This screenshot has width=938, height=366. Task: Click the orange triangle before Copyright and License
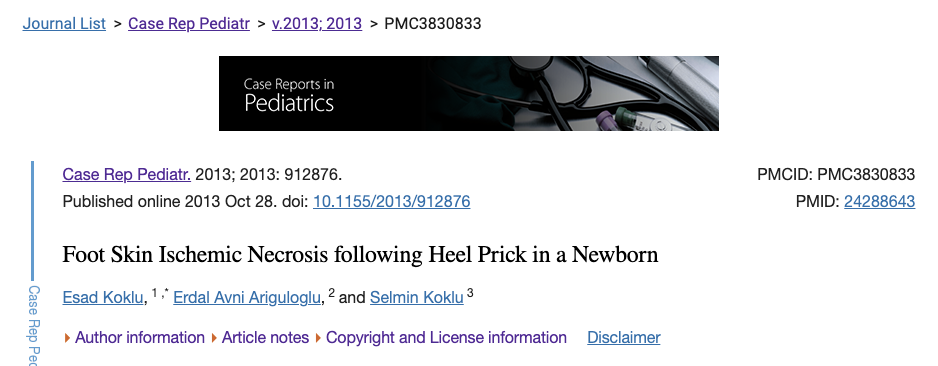tap(318, 338)
